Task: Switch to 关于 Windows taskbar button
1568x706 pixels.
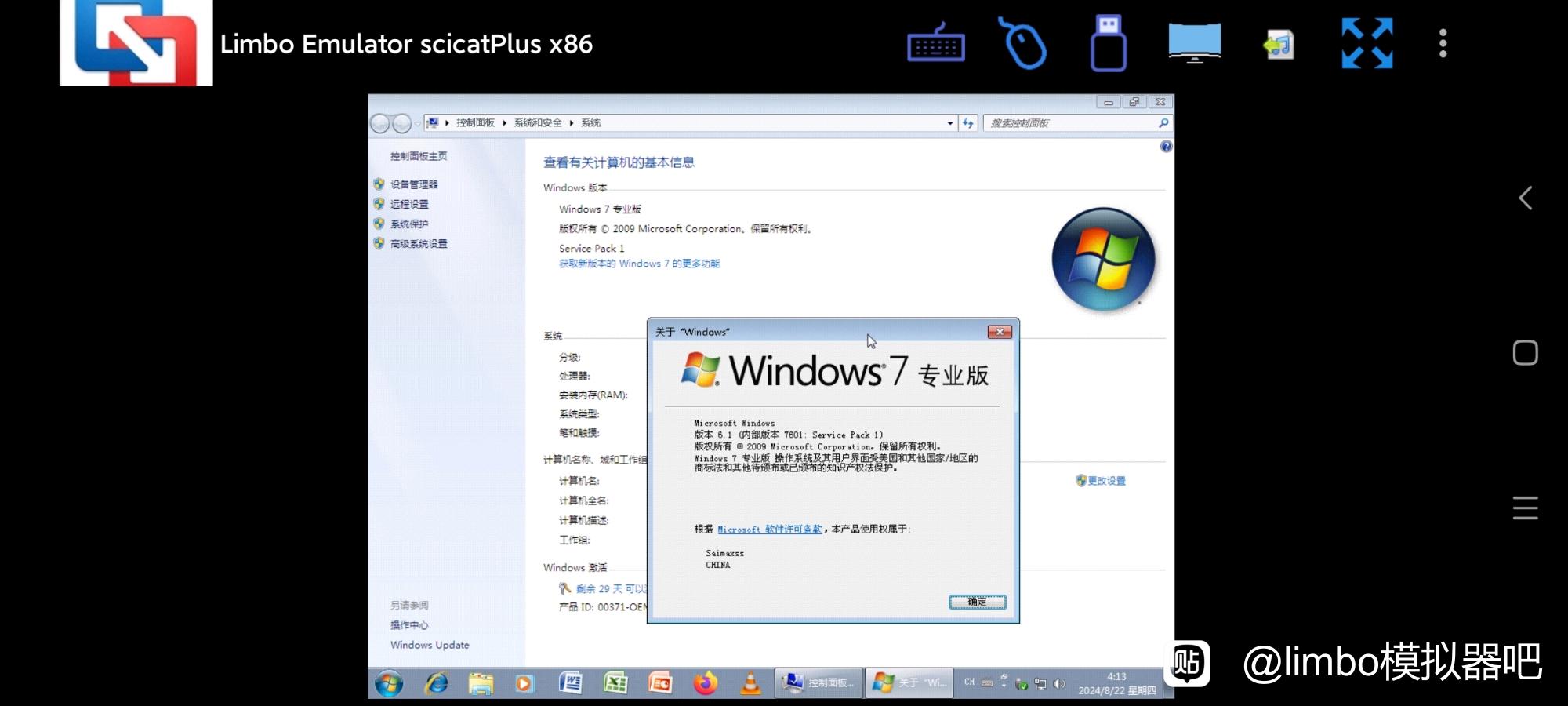Action: [909, 683]
